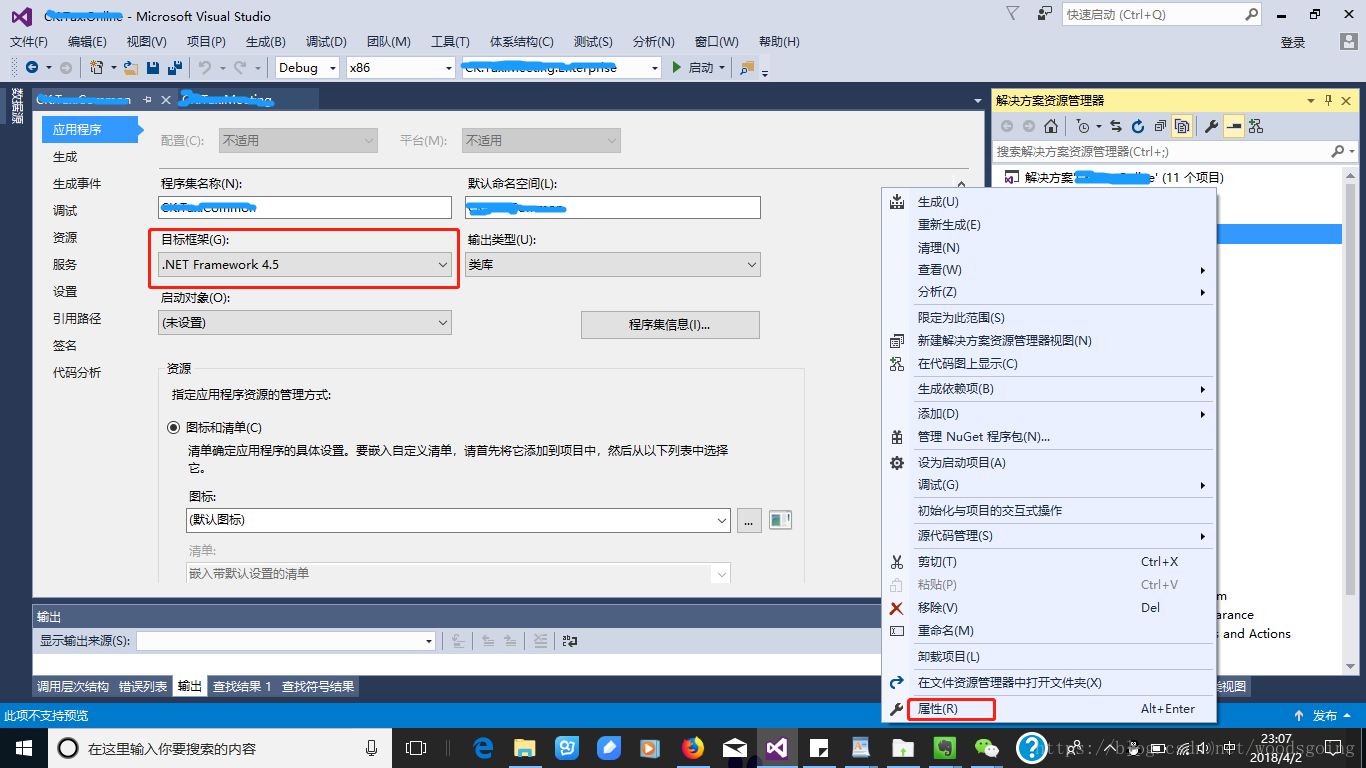Open the 调试(D) menu in menu bar

pyautogui.click(x=326, y=42)
